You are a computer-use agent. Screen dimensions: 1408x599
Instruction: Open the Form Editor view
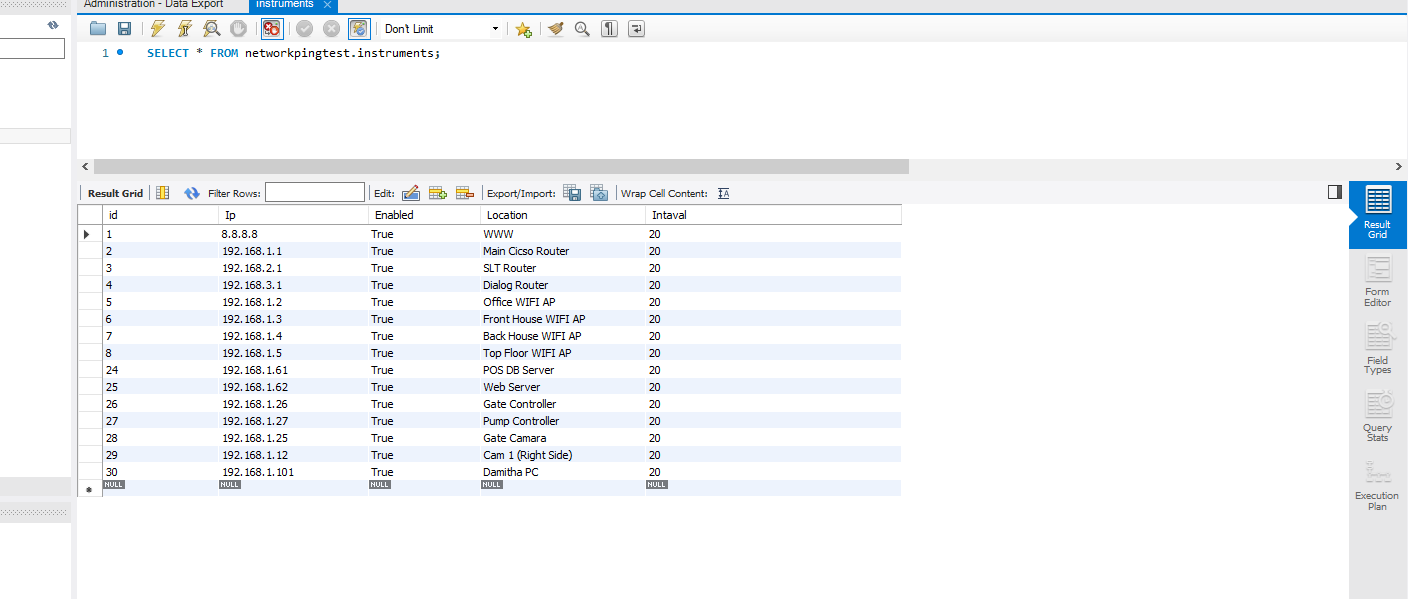click(x=1377, y=281)
